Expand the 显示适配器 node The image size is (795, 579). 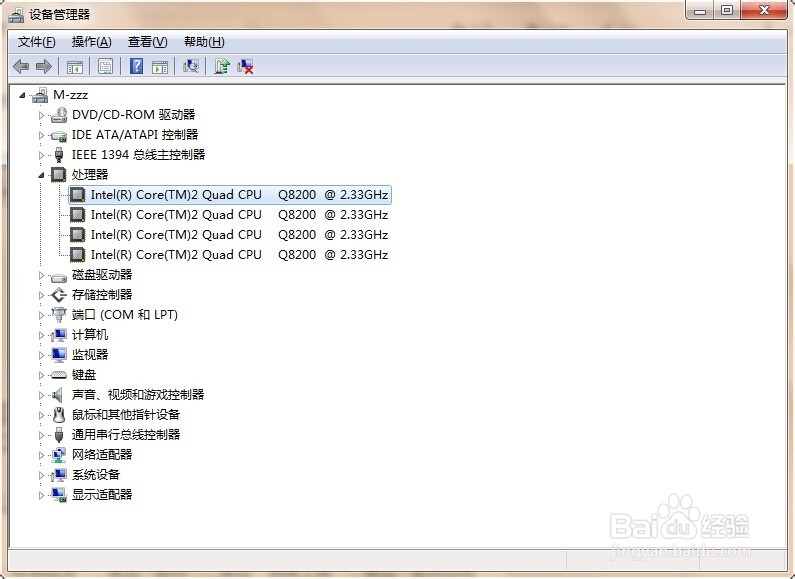point(42,495)
